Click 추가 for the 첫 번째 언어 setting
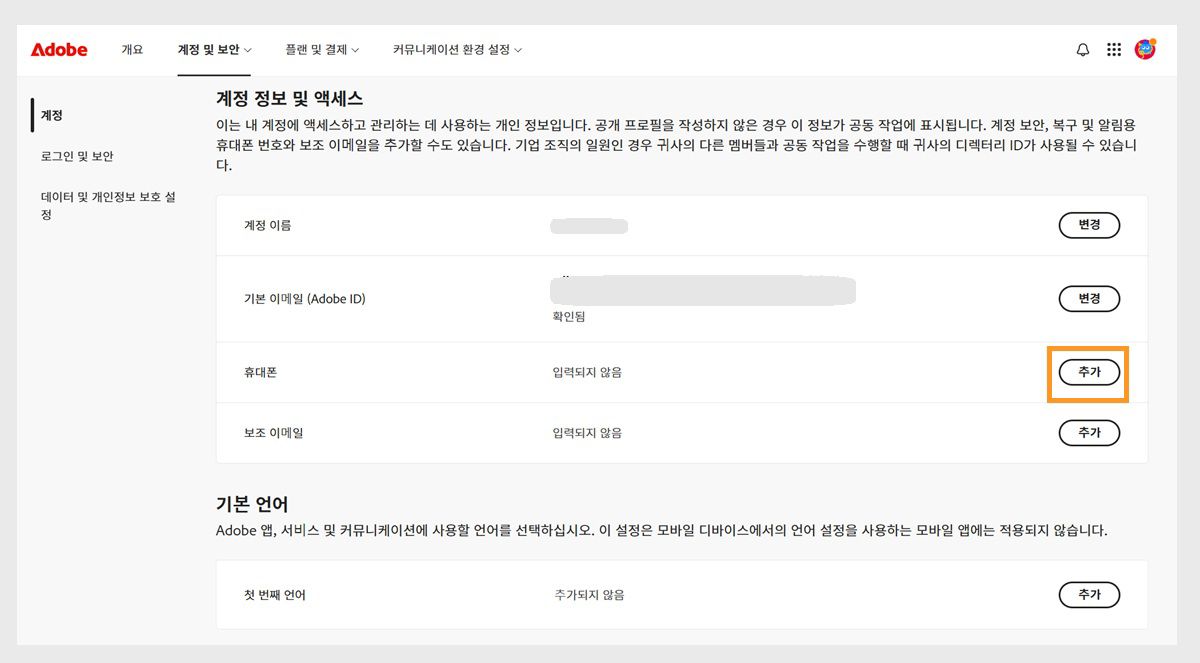 [1089, 594]
